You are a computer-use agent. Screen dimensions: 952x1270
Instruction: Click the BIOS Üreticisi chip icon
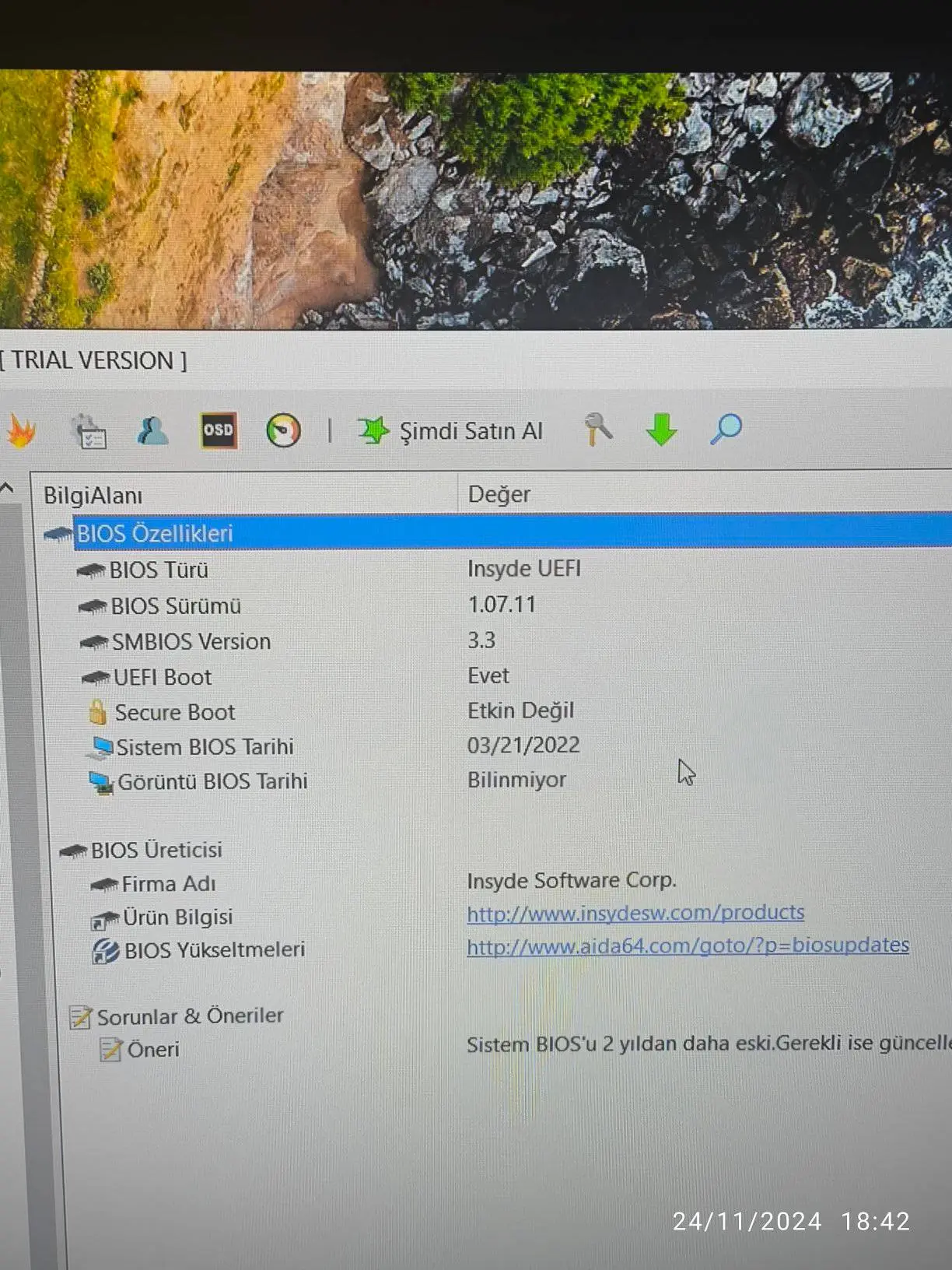73,851
